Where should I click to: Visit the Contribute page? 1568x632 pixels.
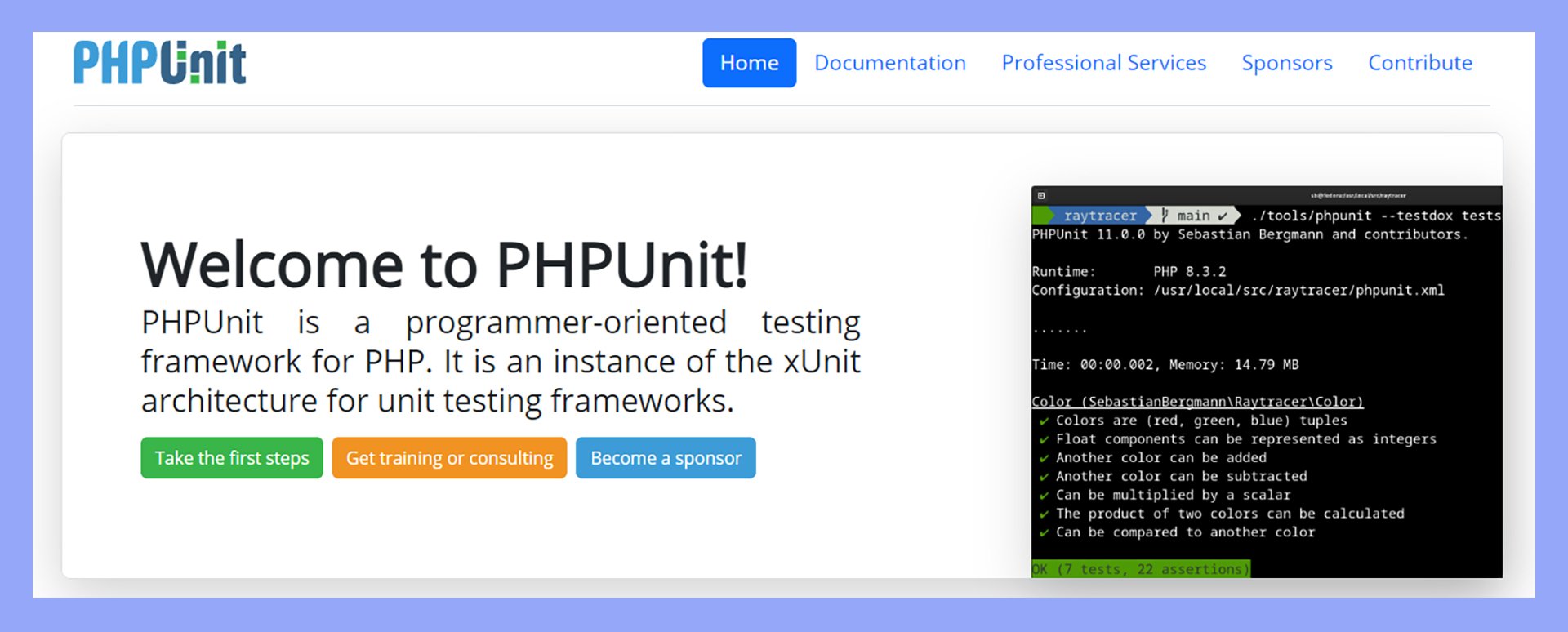pyautogui.click(x=1419, y=63)
